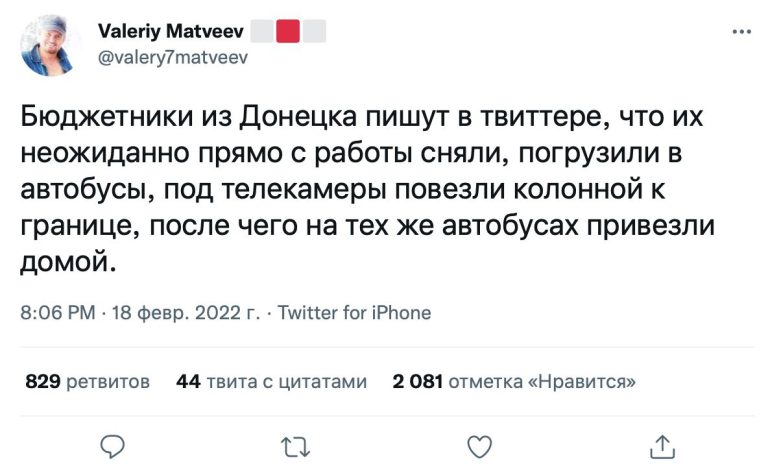
Task: Open the three-dot more options menu
Action: [742, 32]
